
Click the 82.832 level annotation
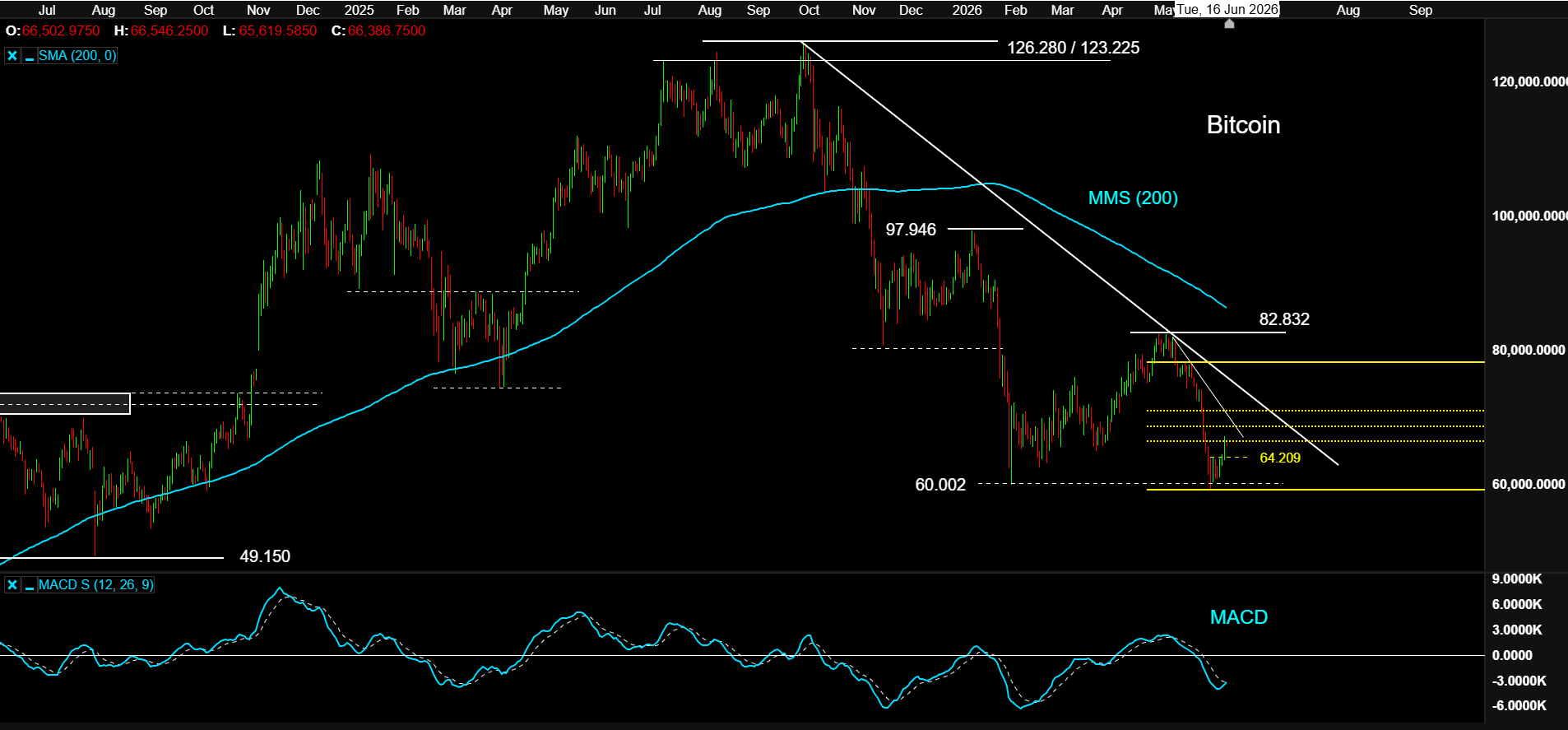(1284, 319)
